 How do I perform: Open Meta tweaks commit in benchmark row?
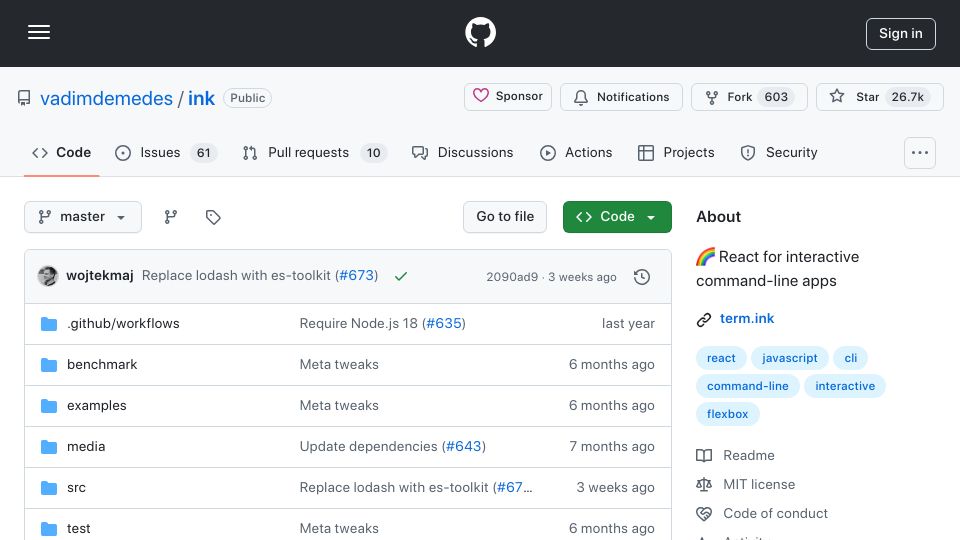[339, 364]
